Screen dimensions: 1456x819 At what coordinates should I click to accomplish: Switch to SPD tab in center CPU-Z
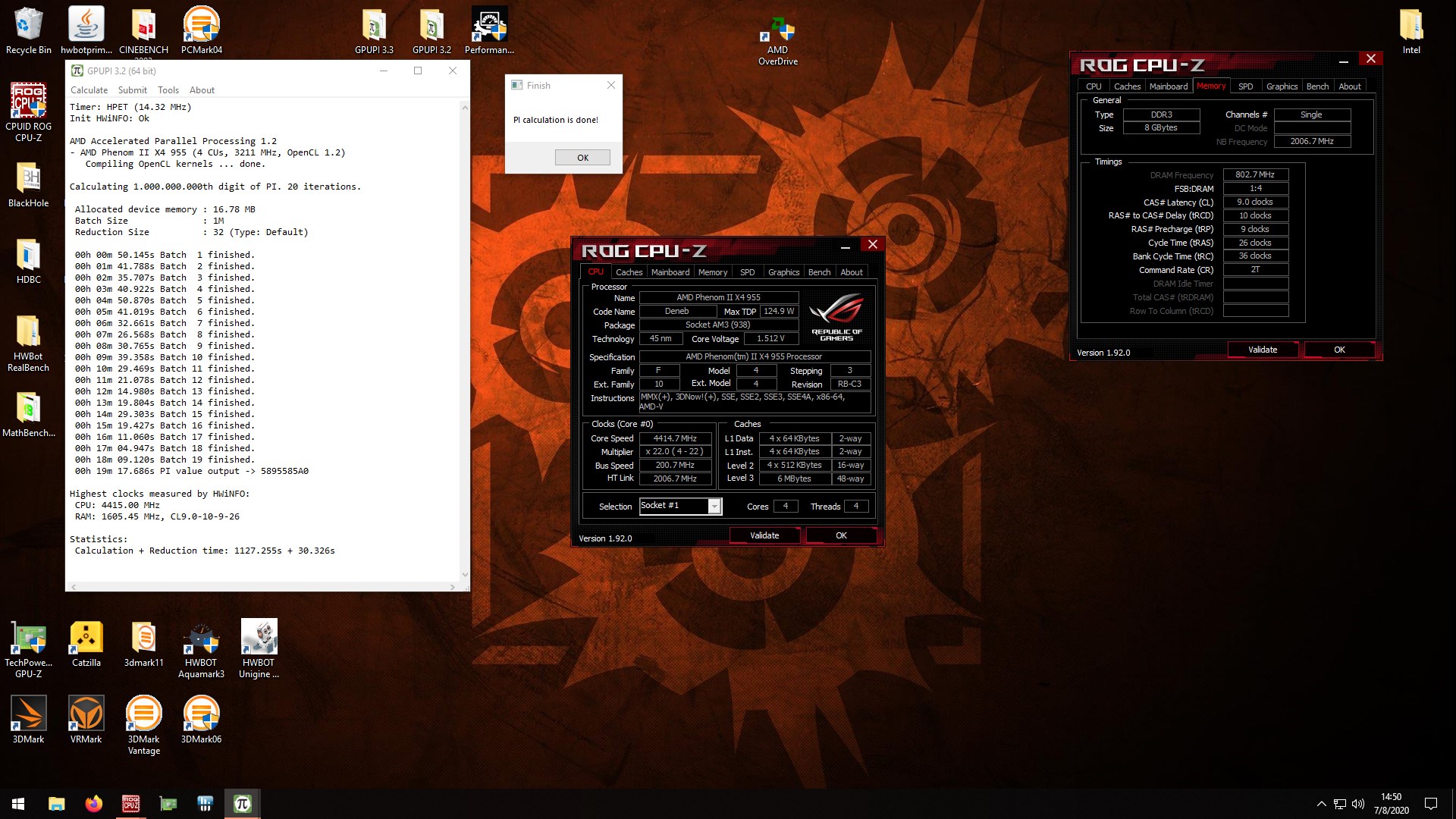[747, 272]
